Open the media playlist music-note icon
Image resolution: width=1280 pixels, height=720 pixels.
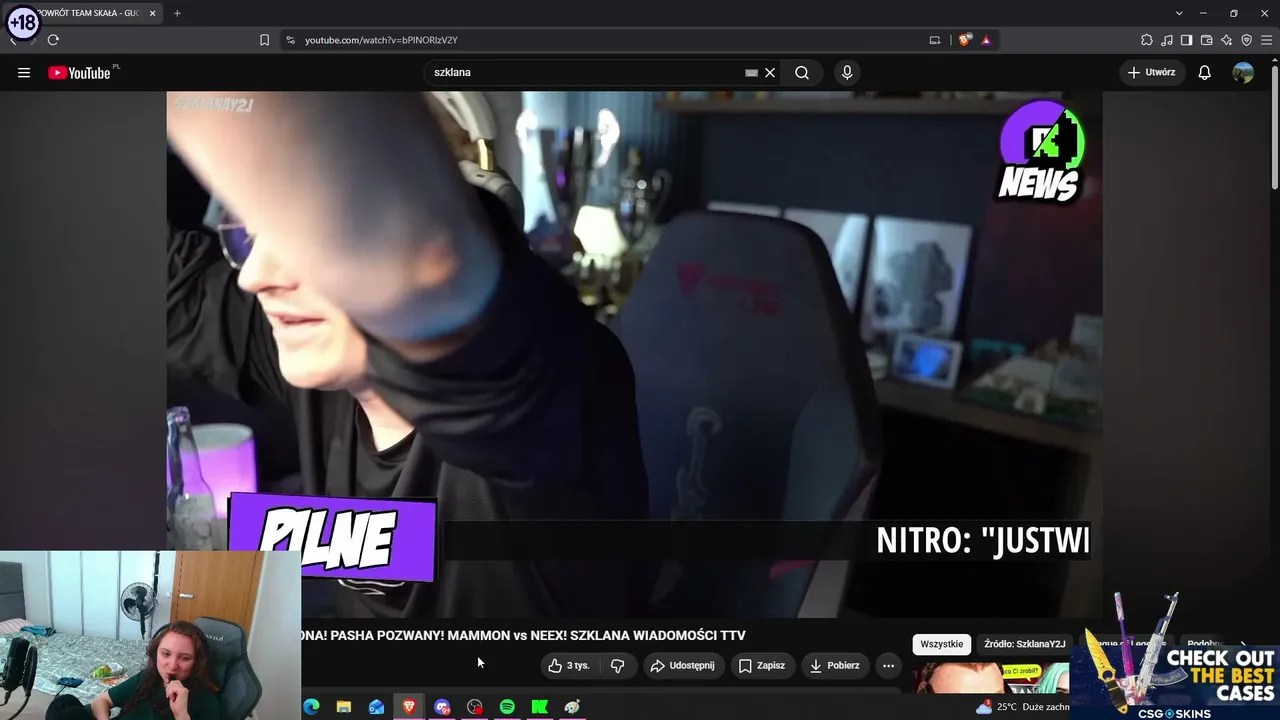1167,40
